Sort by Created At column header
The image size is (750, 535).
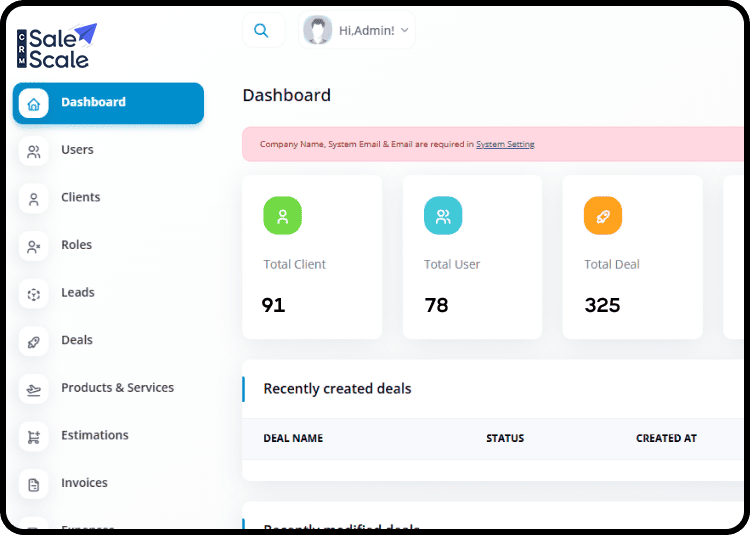666,439
